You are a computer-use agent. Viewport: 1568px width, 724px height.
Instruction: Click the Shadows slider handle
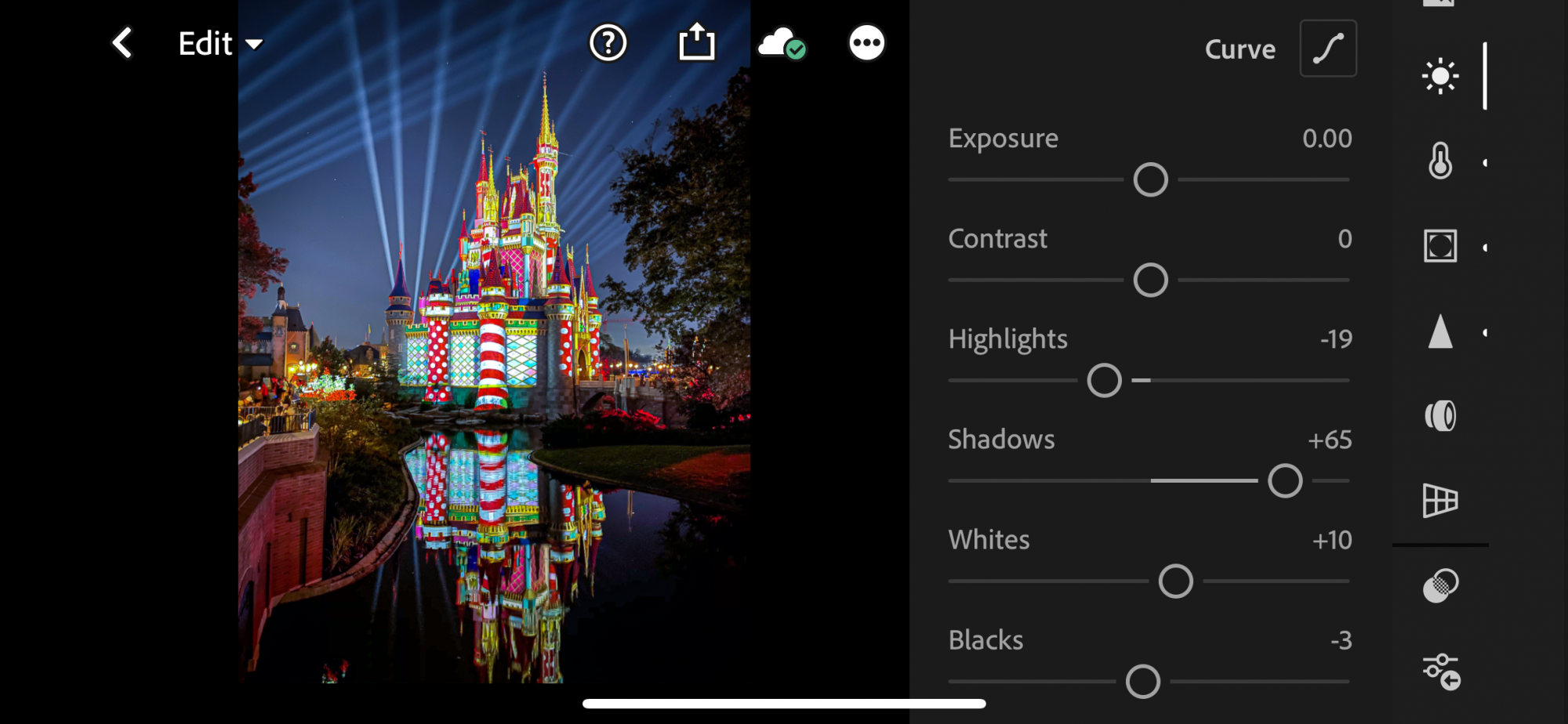click(1286, 481)
